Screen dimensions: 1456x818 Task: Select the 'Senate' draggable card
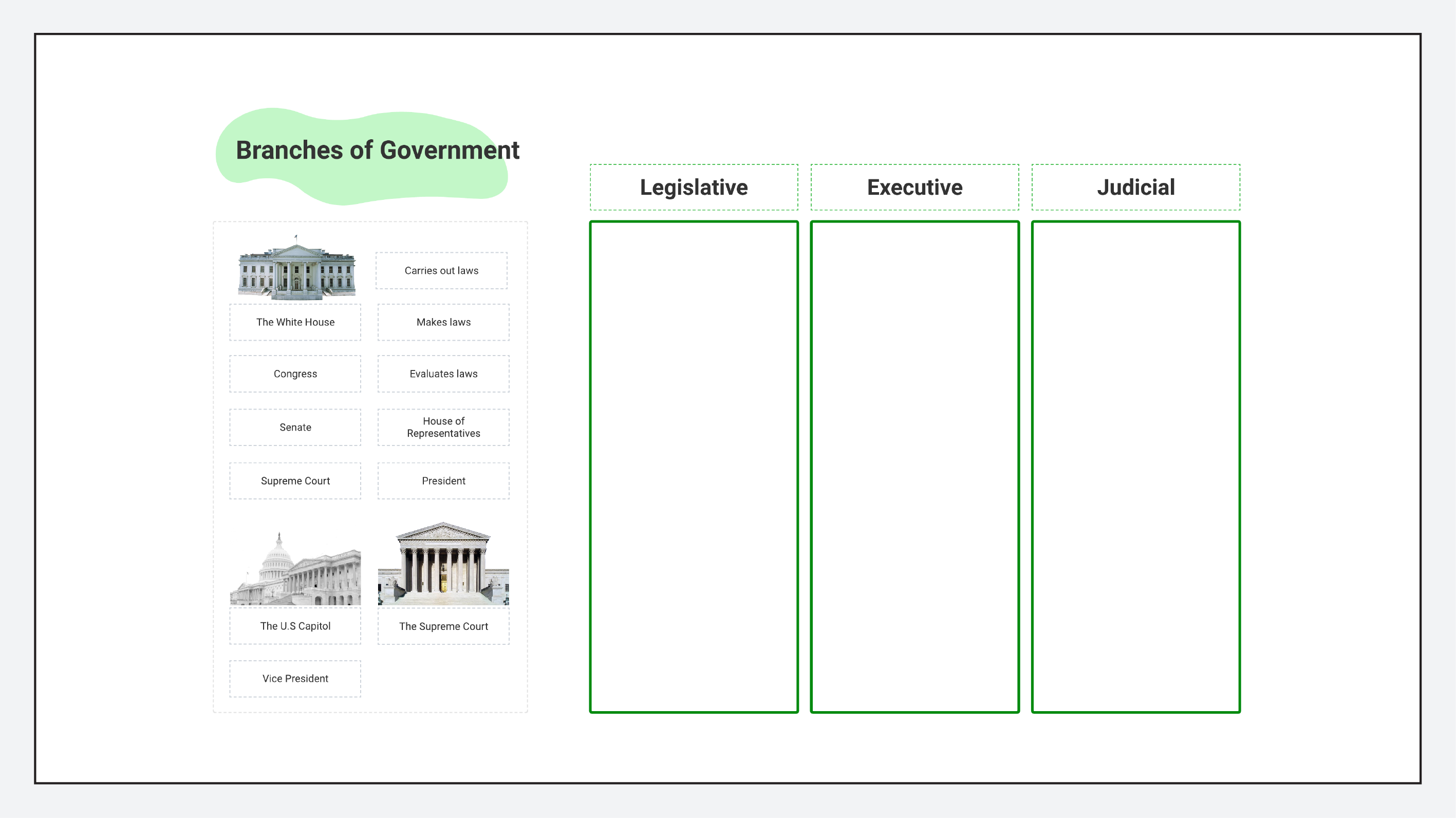click(x=294, y=427)
